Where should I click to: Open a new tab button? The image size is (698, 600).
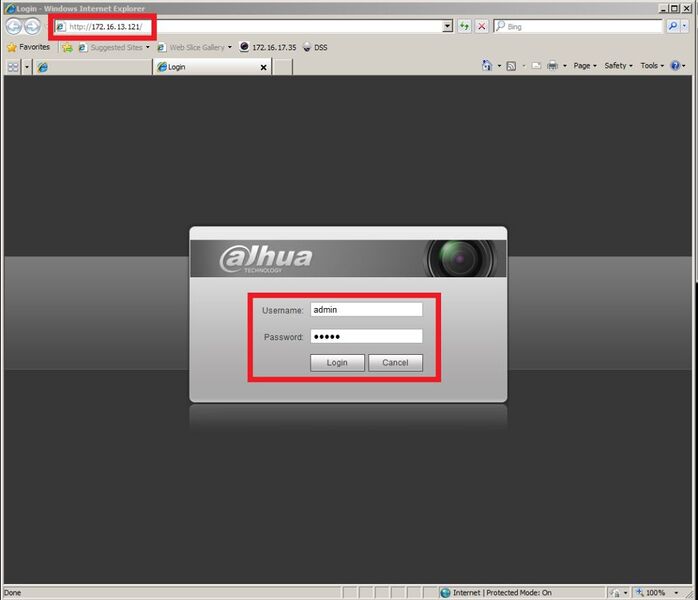coord(282,67)
